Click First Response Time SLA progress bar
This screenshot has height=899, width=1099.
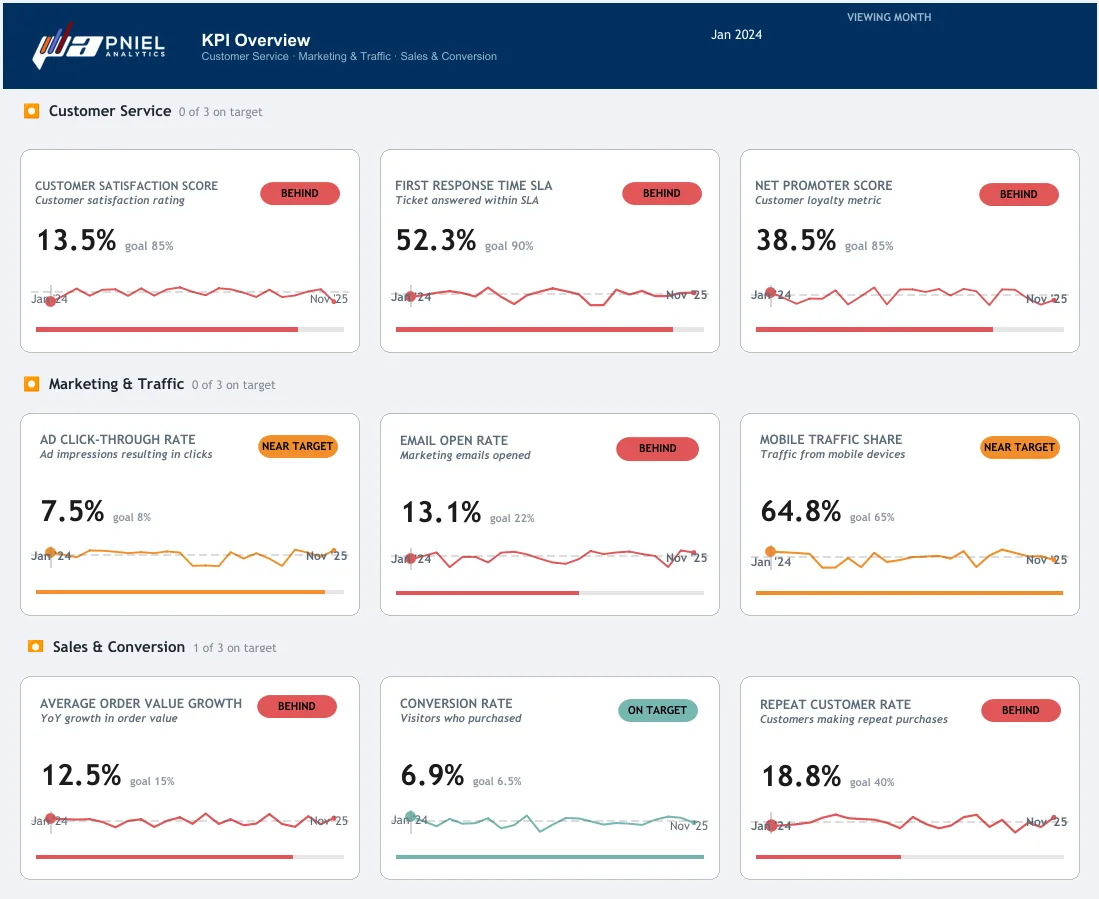[550, 329]
